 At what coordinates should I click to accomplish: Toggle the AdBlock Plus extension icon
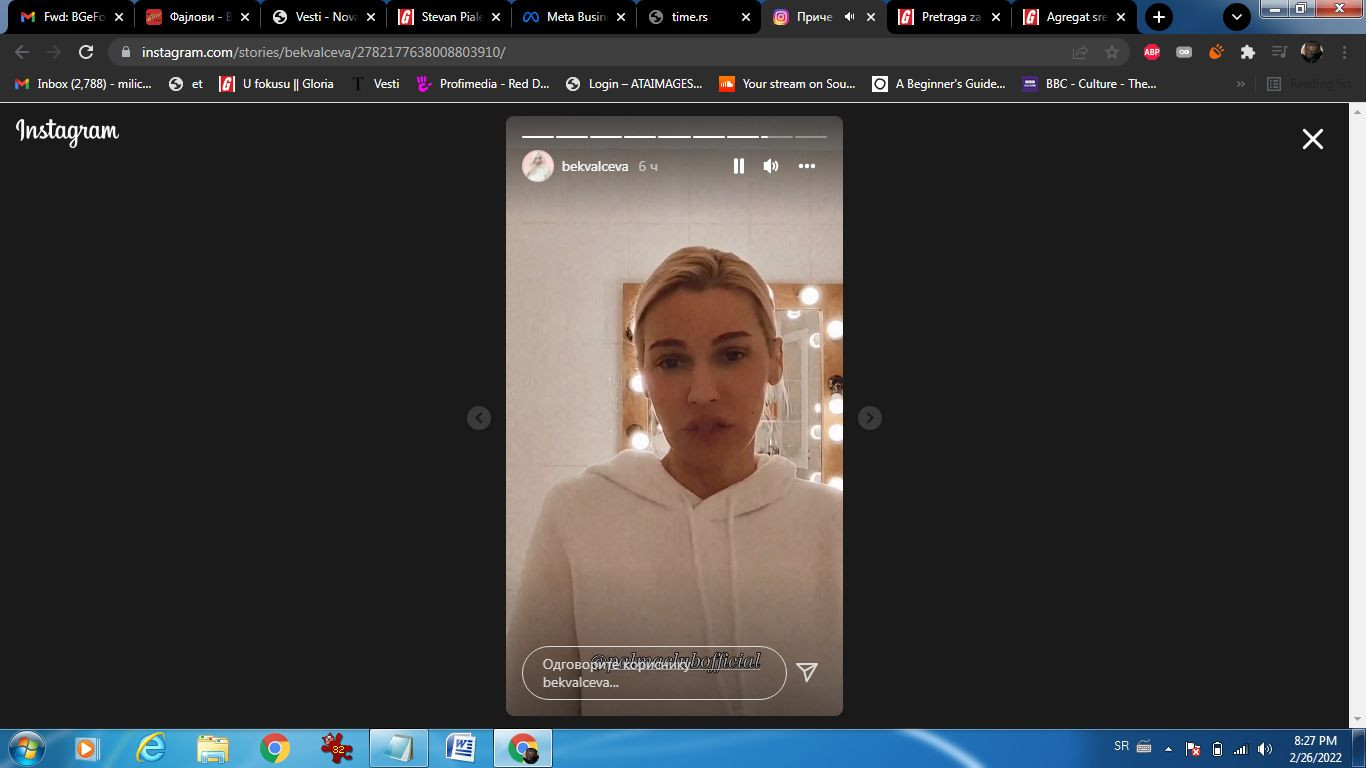1151,52
